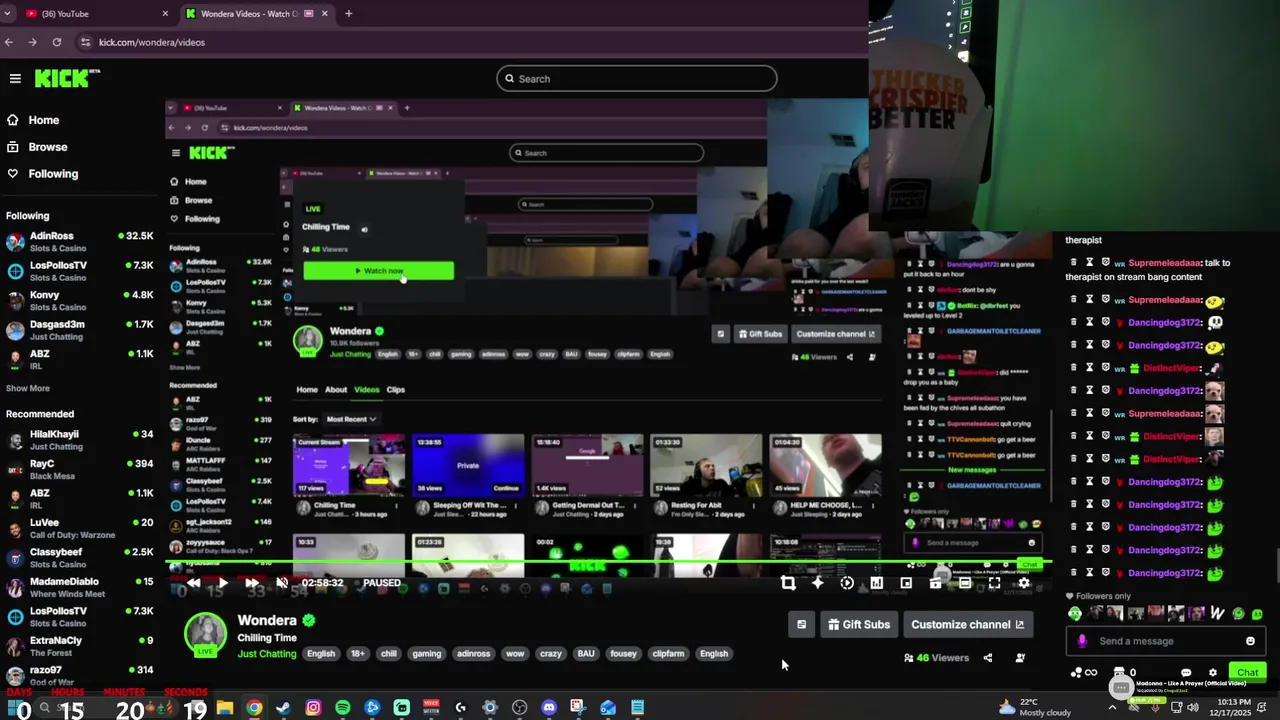Toggle the Kick sidebar hamburger menu
Viewport: 1280px width, 720px height.
point(15,78)
